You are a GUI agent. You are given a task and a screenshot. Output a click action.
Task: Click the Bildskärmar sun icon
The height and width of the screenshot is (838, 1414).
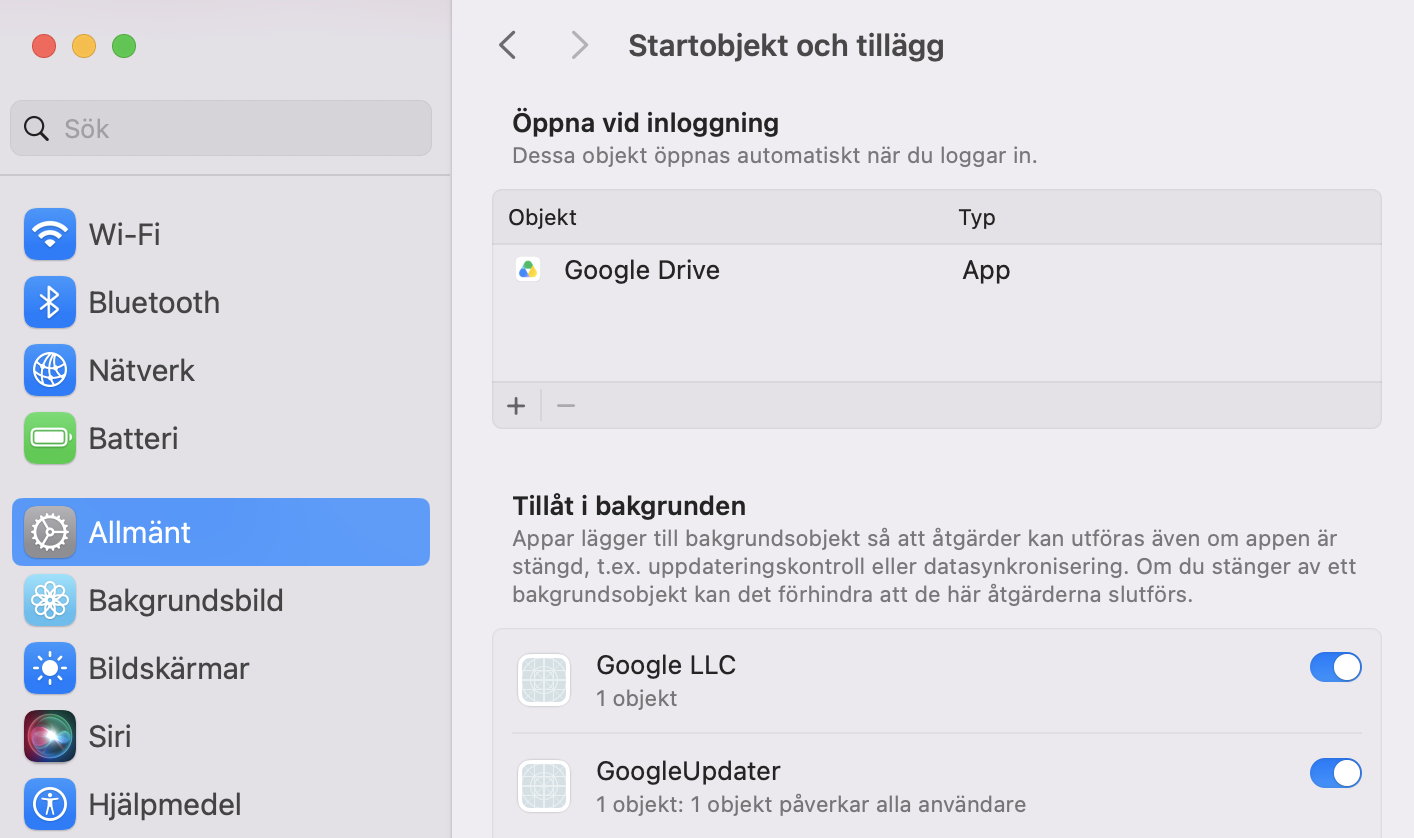50,668
